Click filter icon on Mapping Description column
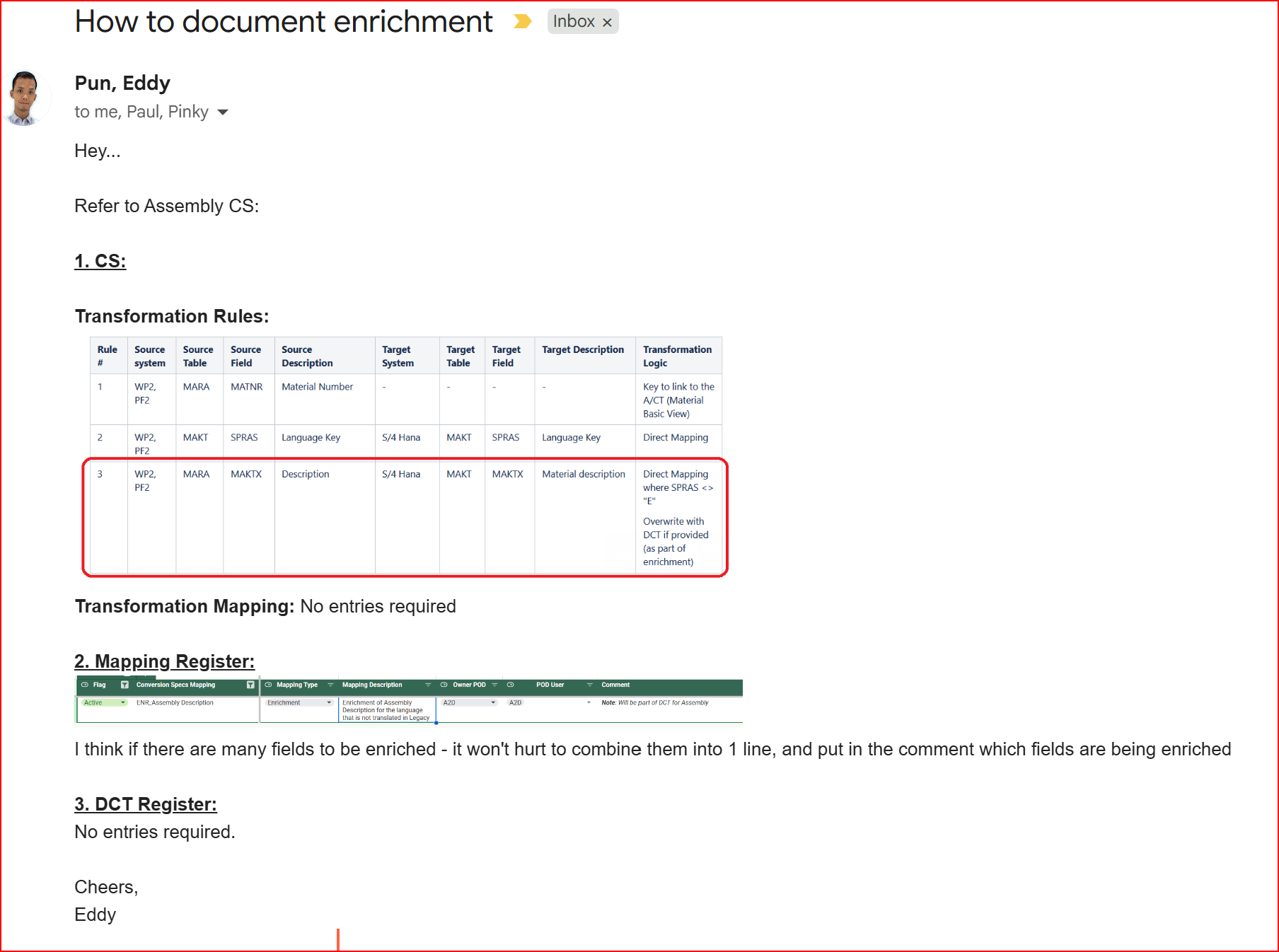 [x=428, y=685]
